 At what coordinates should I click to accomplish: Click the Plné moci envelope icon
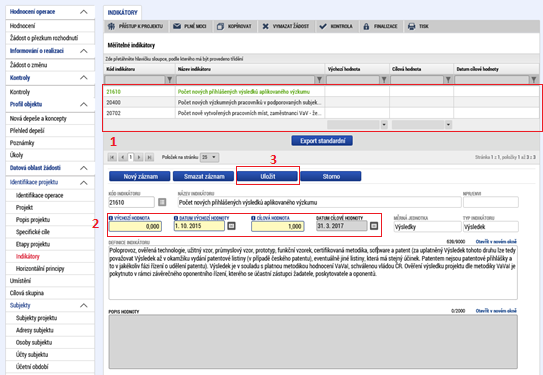coord(177,26)
